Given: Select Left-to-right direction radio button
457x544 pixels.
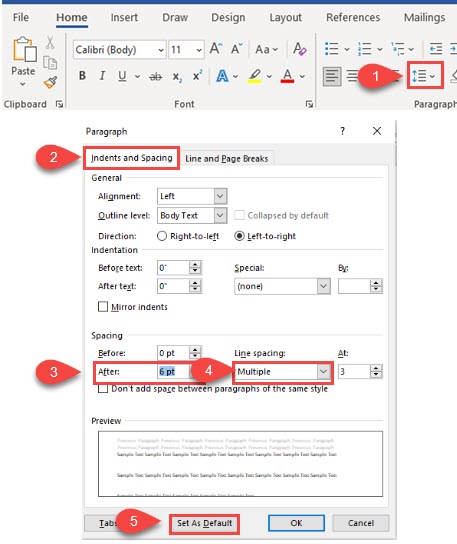Looking at the screenshot, I should (x=239, y=236).
